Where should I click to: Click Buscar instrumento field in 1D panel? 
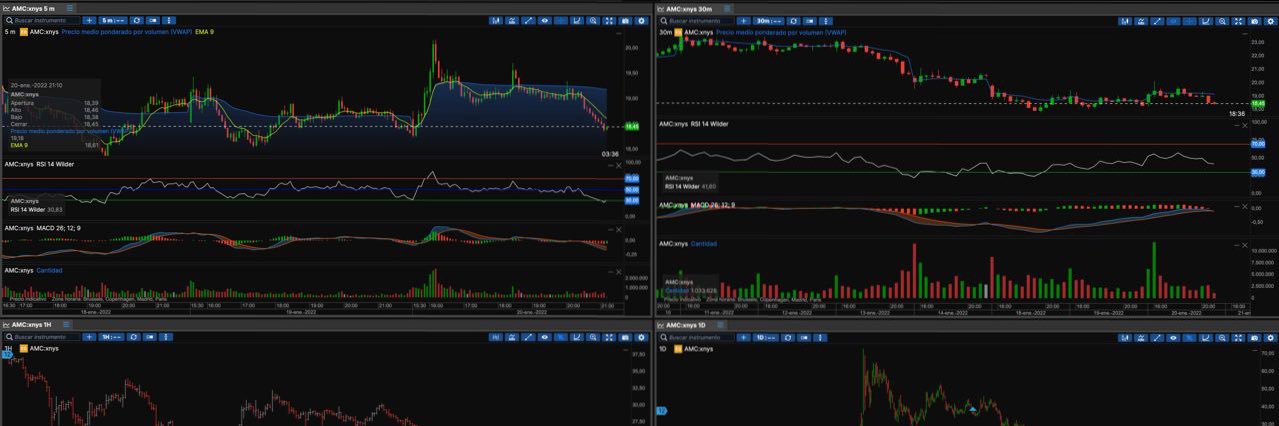696,337
